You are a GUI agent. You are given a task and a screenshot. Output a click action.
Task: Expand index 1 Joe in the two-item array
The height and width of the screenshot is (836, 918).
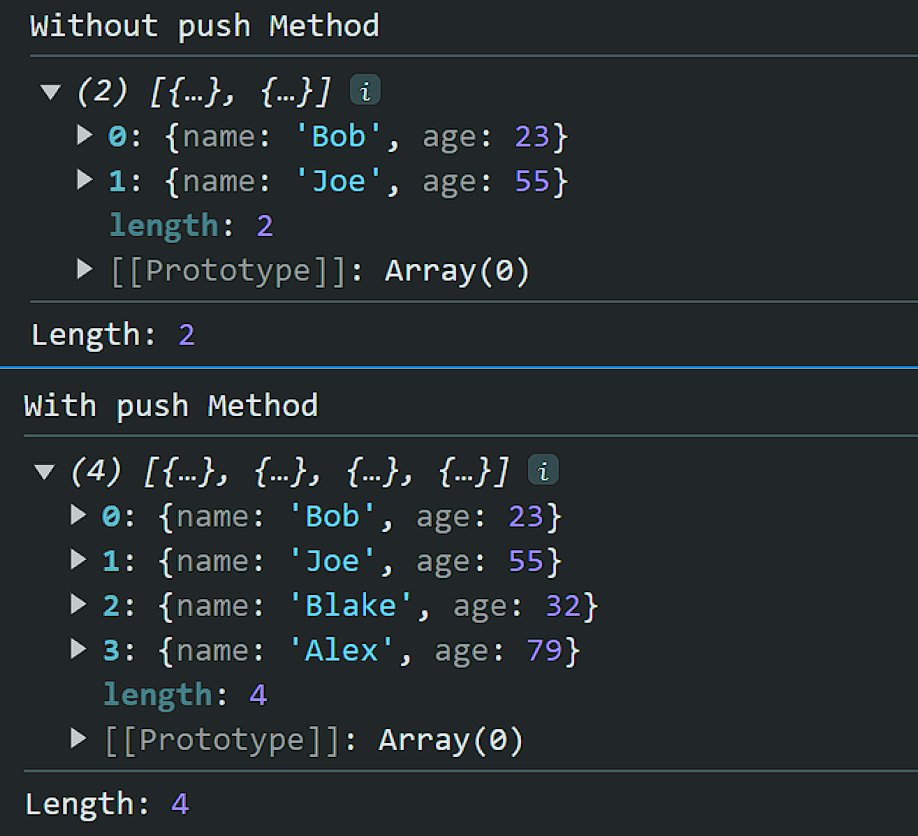click(85, 180)
